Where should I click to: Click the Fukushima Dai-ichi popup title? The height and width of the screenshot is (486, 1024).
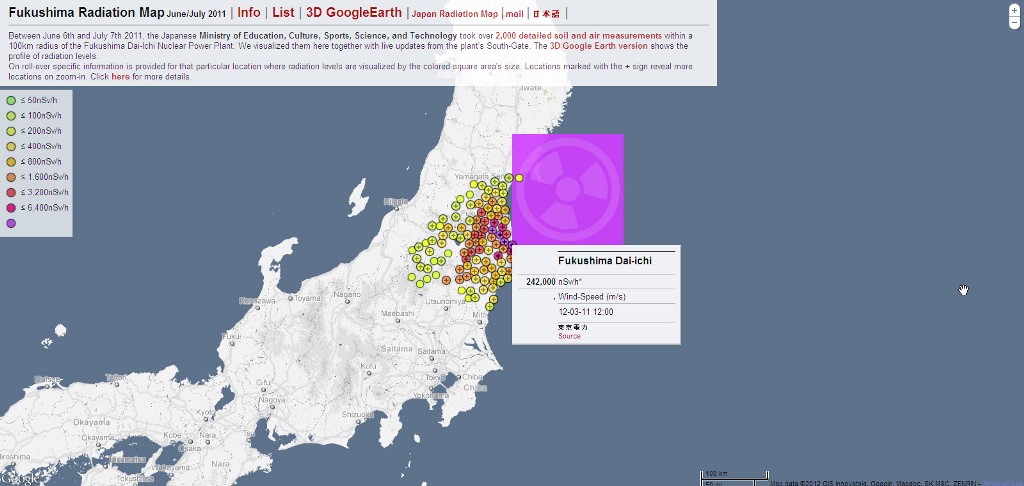596,261
